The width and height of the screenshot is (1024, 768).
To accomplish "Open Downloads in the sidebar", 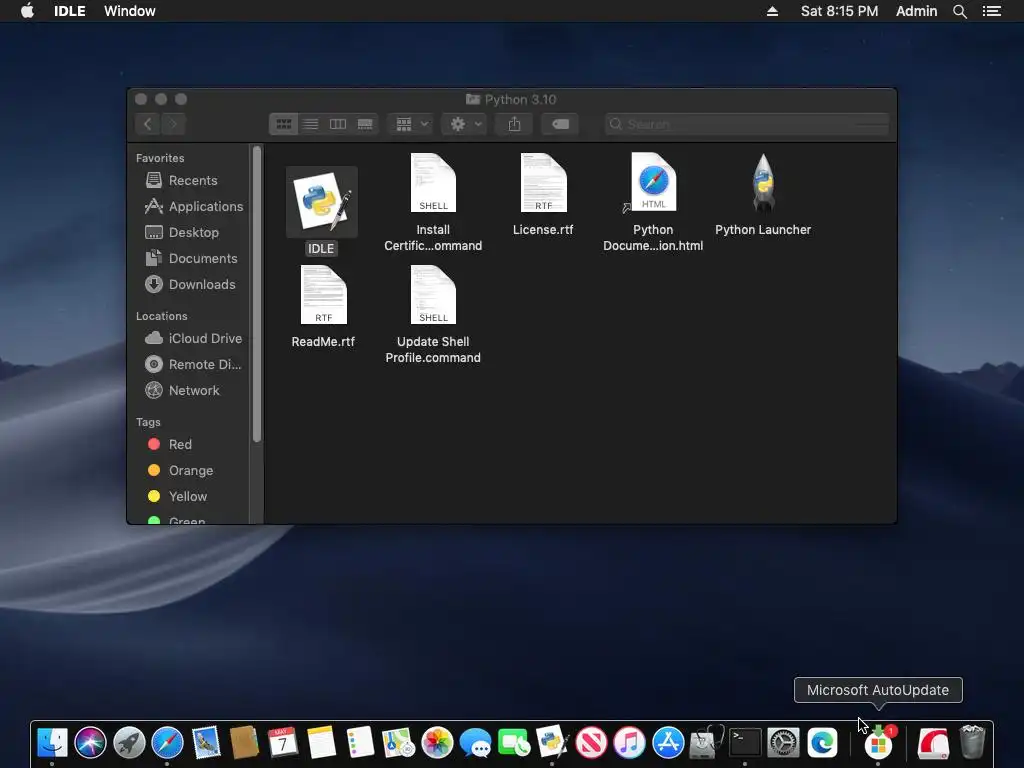I will (x=189, y=285).
